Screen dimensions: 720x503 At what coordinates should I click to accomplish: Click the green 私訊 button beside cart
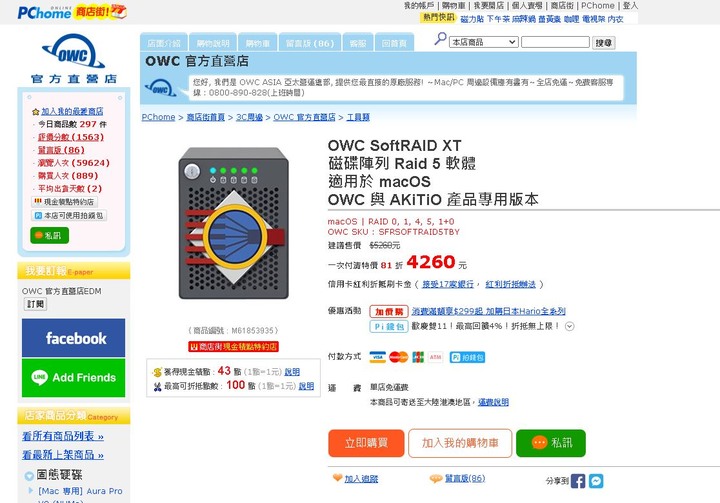pos(551,443)
